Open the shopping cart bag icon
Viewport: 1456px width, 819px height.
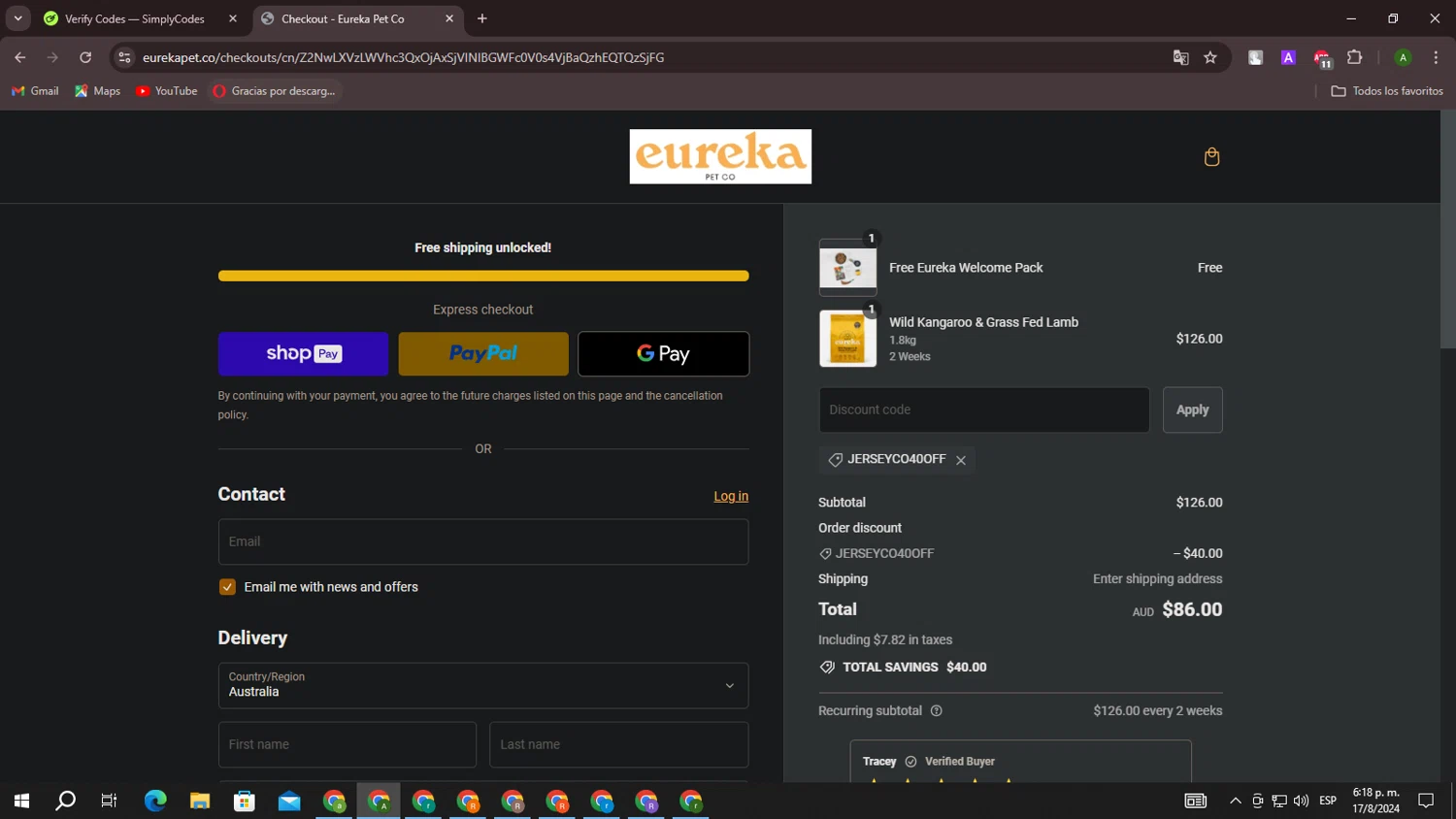1211,157
